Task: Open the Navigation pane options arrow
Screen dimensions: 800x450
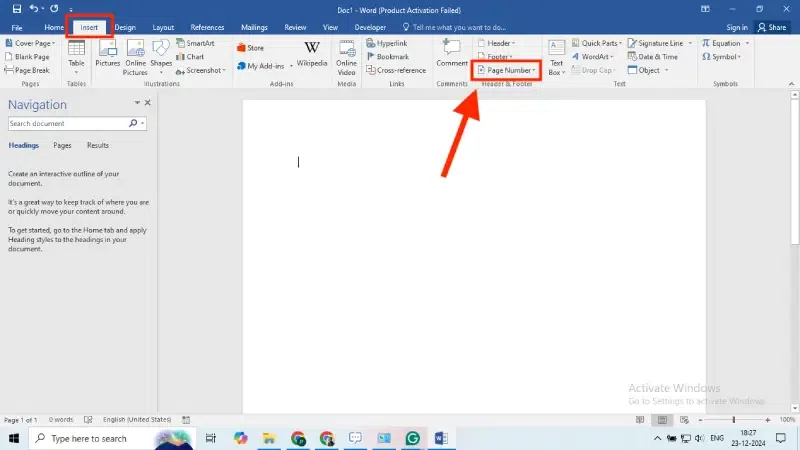Action: [137, 103]
